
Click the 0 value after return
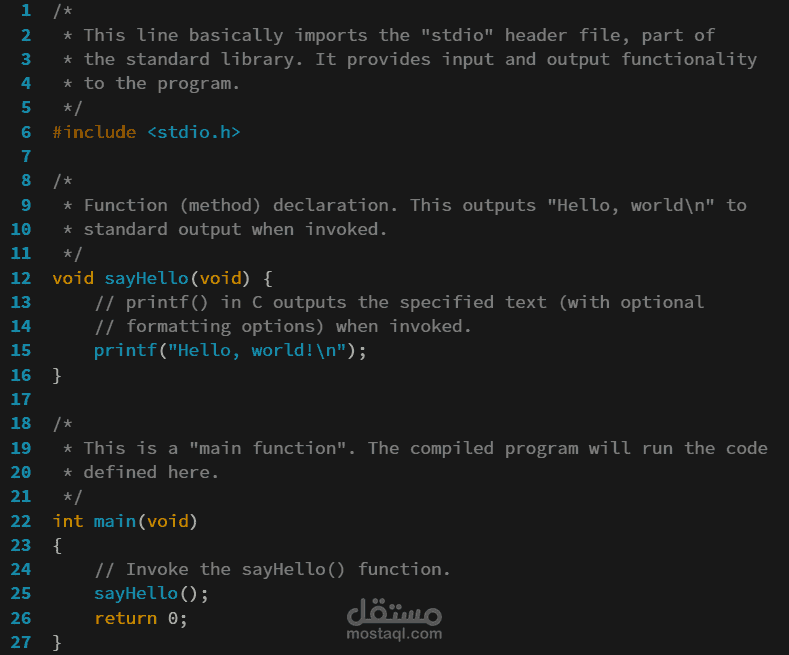click(x=173, y=618)
